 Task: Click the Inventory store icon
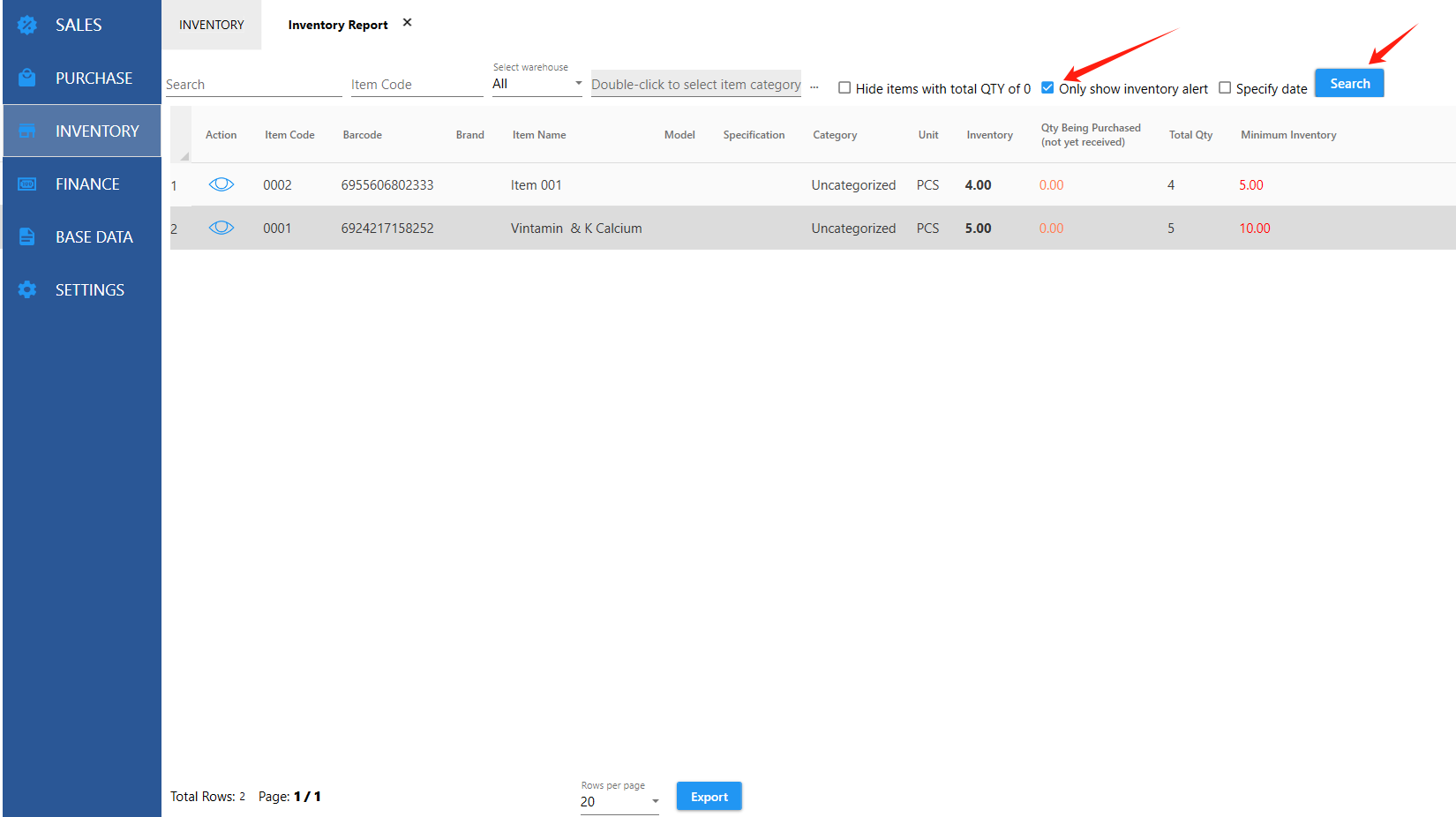click(x=27, y=131)
